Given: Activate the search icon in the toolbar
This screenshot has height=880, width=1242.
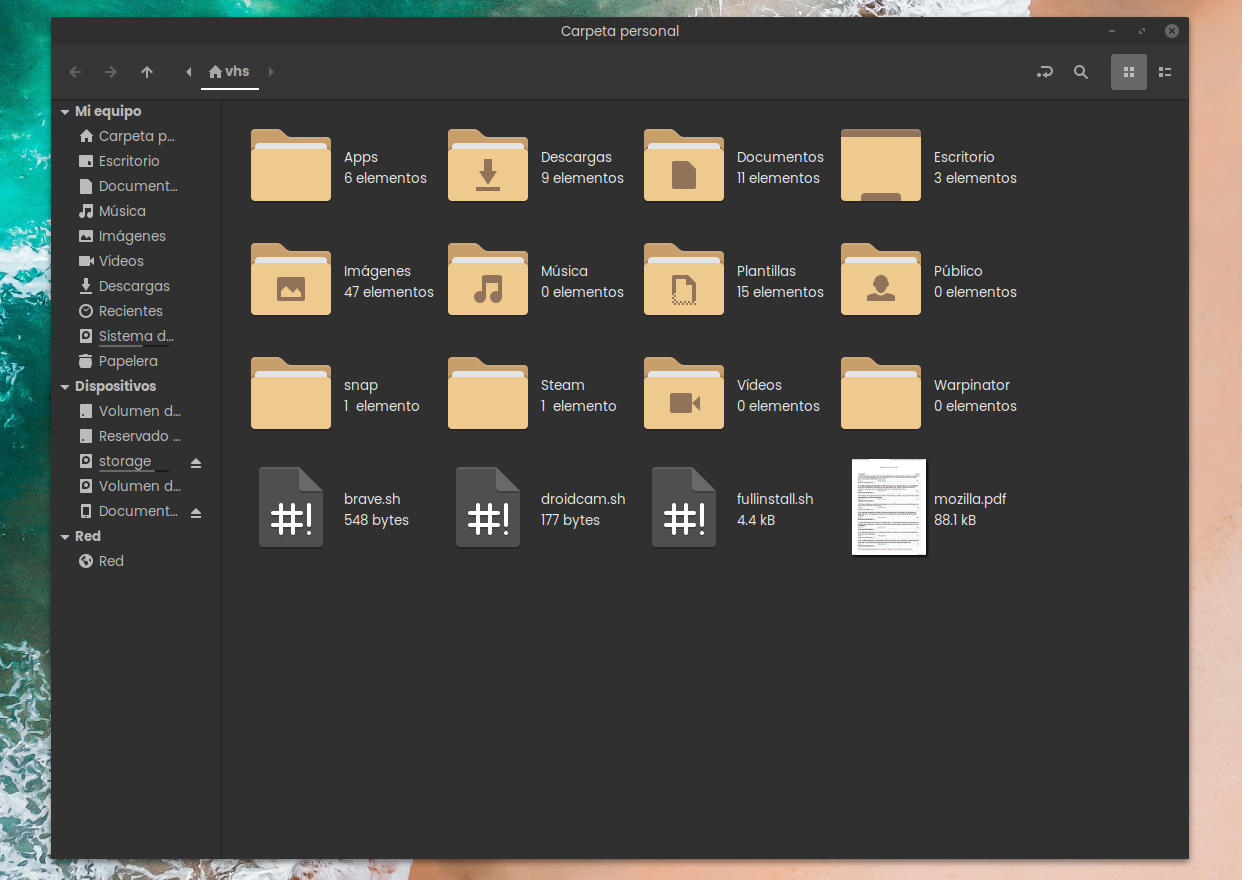Looking at the screenshot, I should (x=1081, y=71).
